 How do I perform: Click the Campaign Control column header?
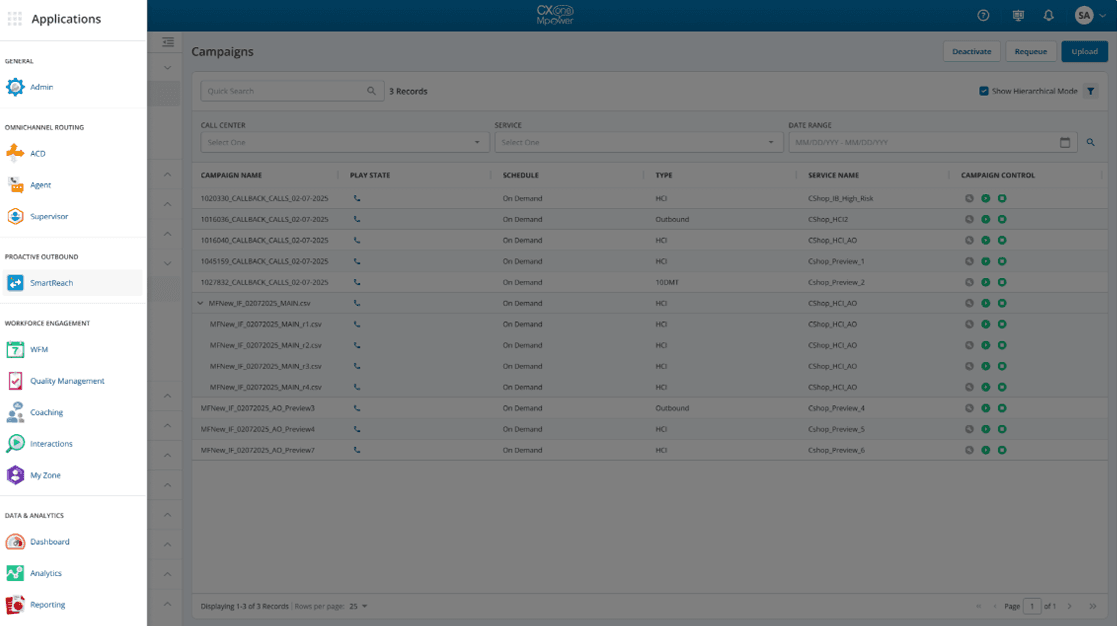[x=998, y=175]
